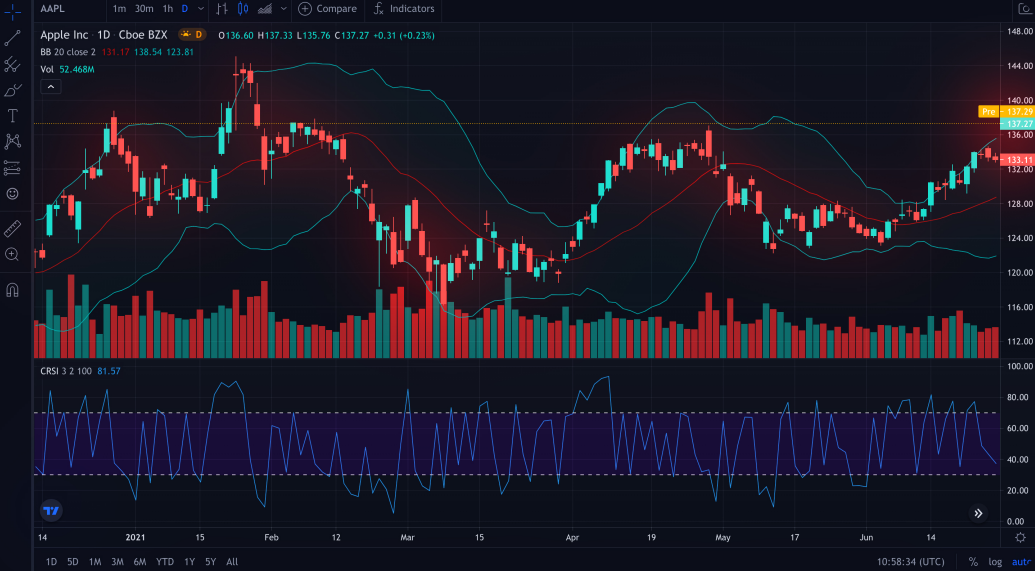Select the trend line drawing tool

(13, 38)
